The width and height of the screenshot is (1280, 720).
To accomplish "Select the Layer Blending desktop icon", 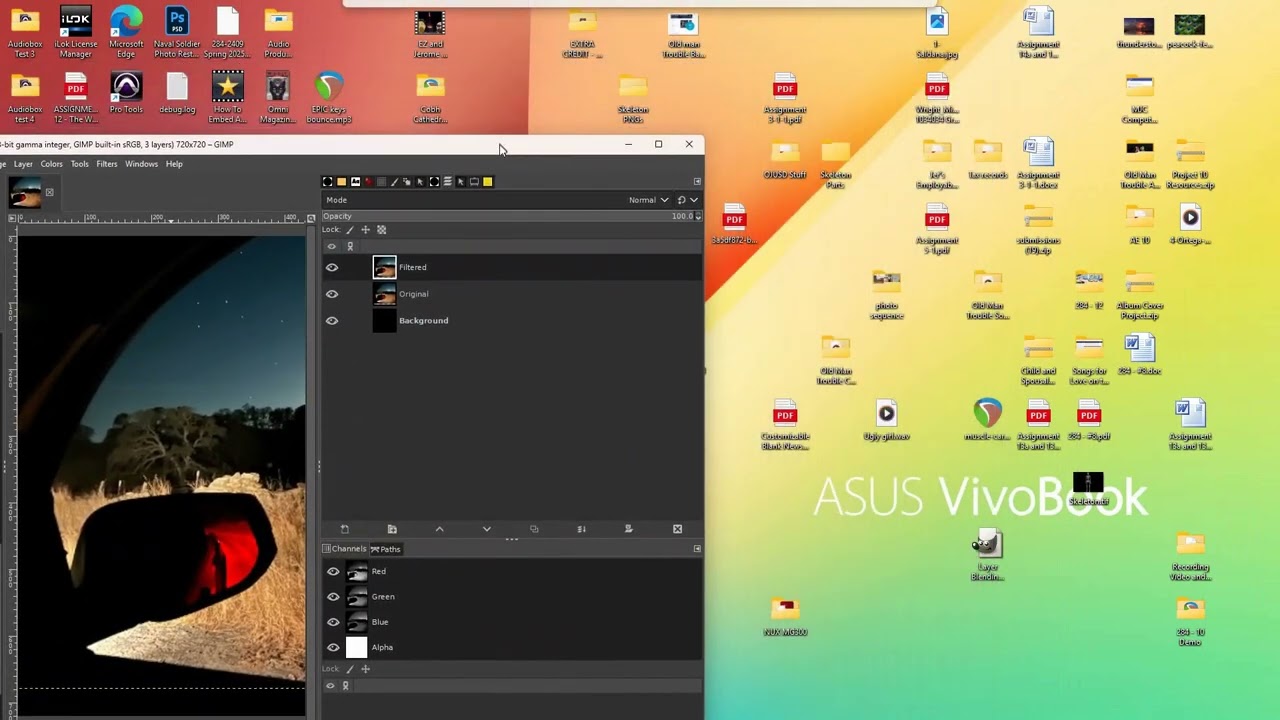I will coord(987,555).
